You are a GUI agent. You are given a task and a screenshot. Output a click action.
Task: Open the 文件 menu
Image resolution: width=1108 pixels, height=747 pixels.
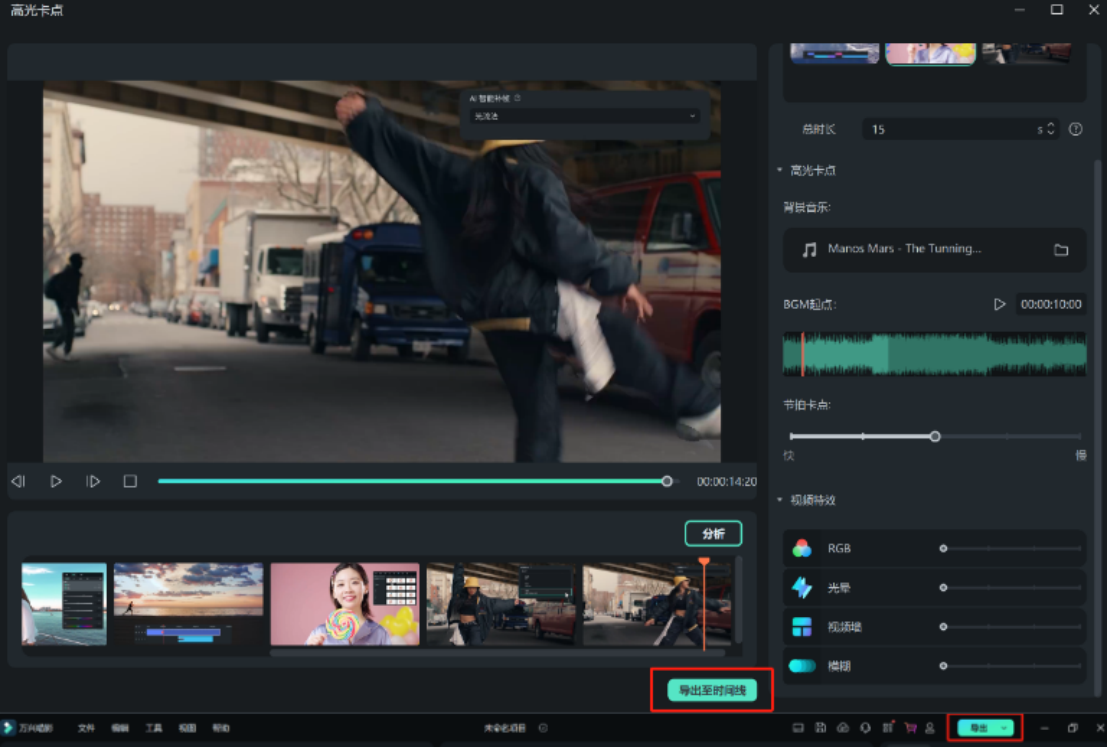point(86,728)
